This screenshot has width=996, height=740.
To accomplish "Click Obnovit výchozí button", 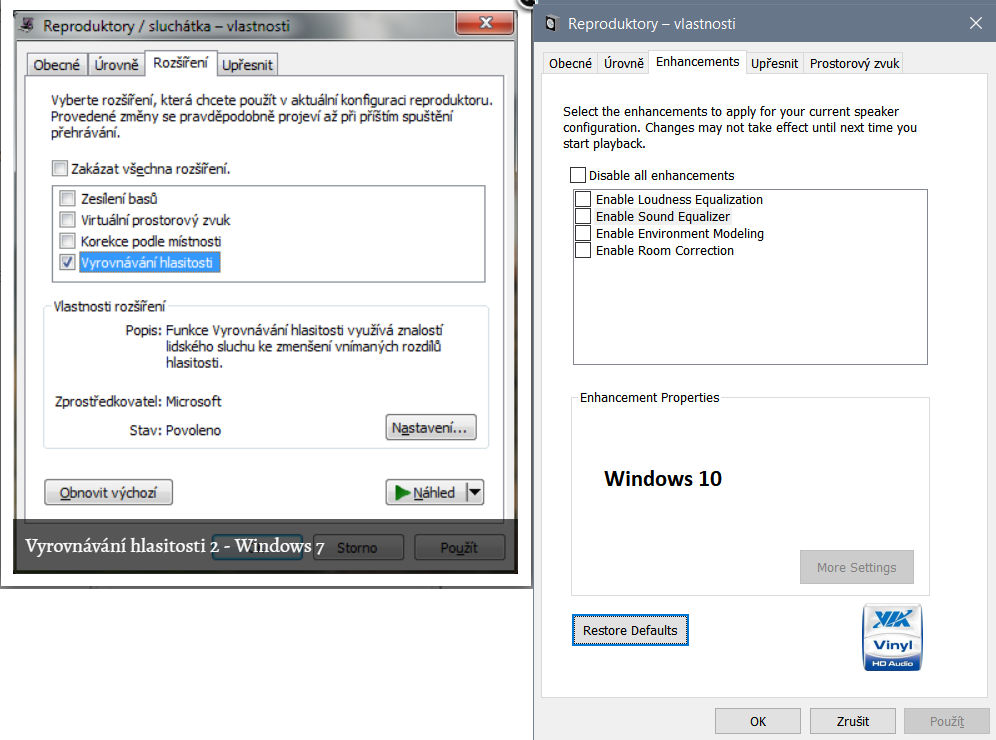I will tap(108, 492).
